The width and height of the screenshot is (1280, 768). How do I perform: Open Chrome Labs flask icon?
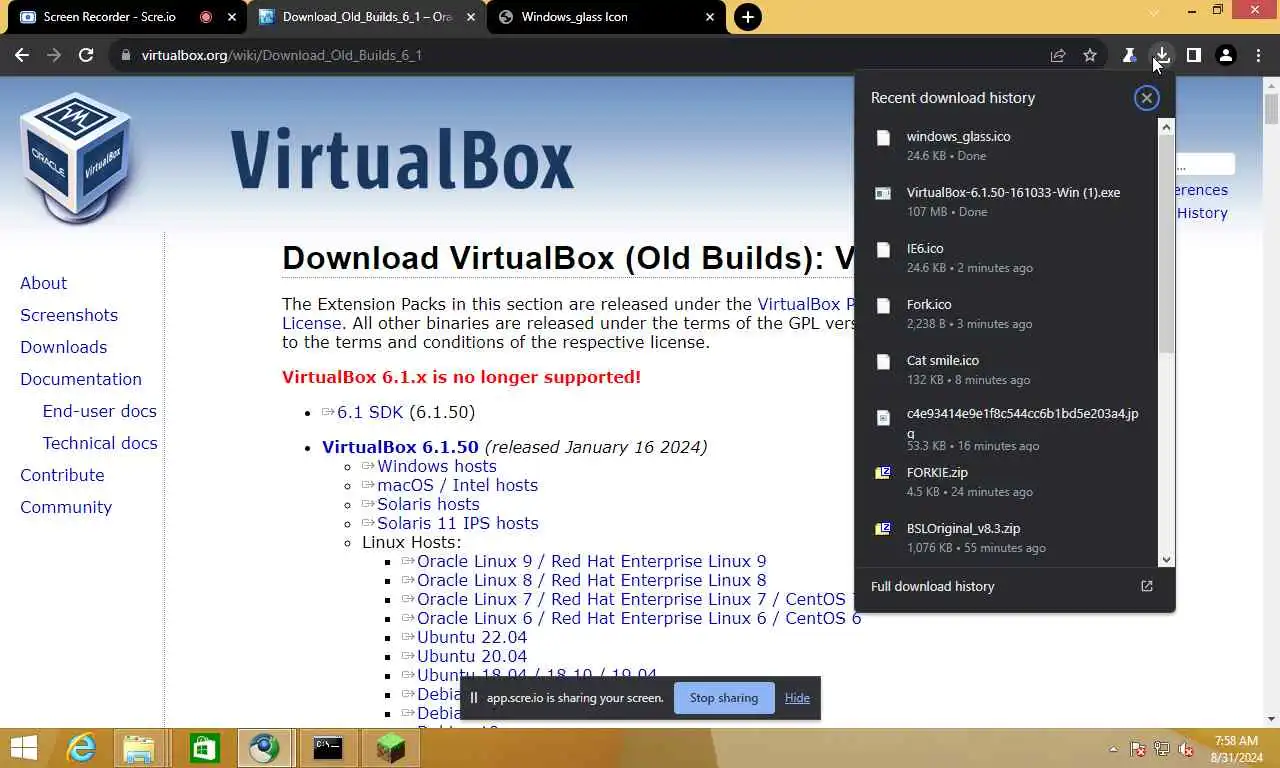click(x=1129, y=55)
